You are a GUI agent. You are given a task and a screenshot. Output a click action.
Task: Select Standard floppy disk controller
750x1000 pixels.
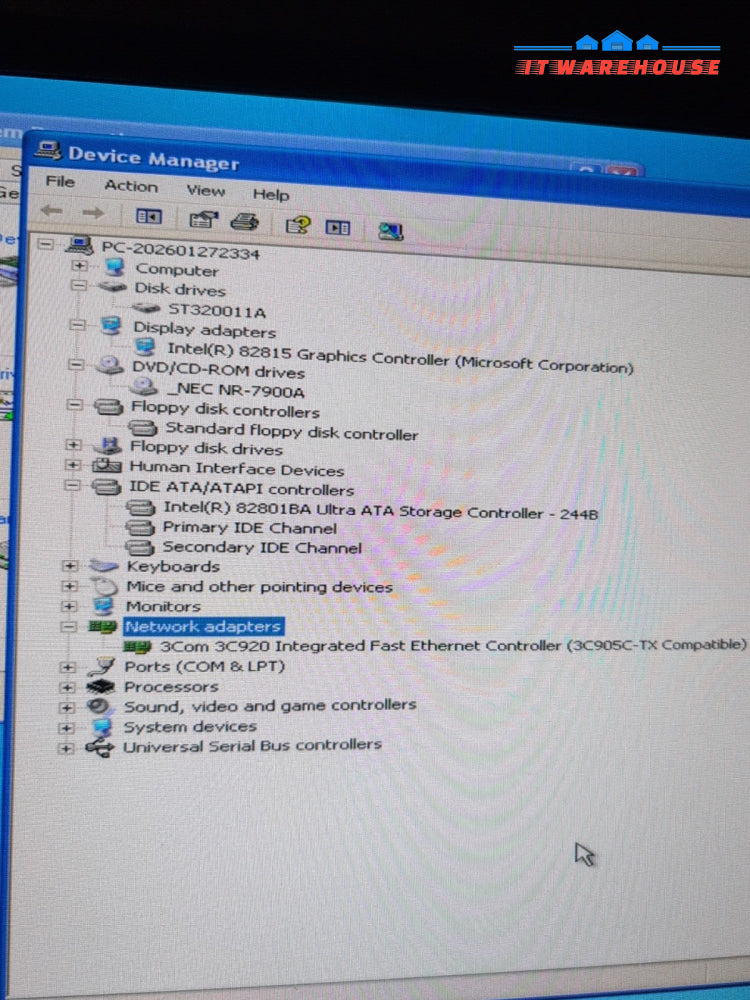(x=291, y=431)
